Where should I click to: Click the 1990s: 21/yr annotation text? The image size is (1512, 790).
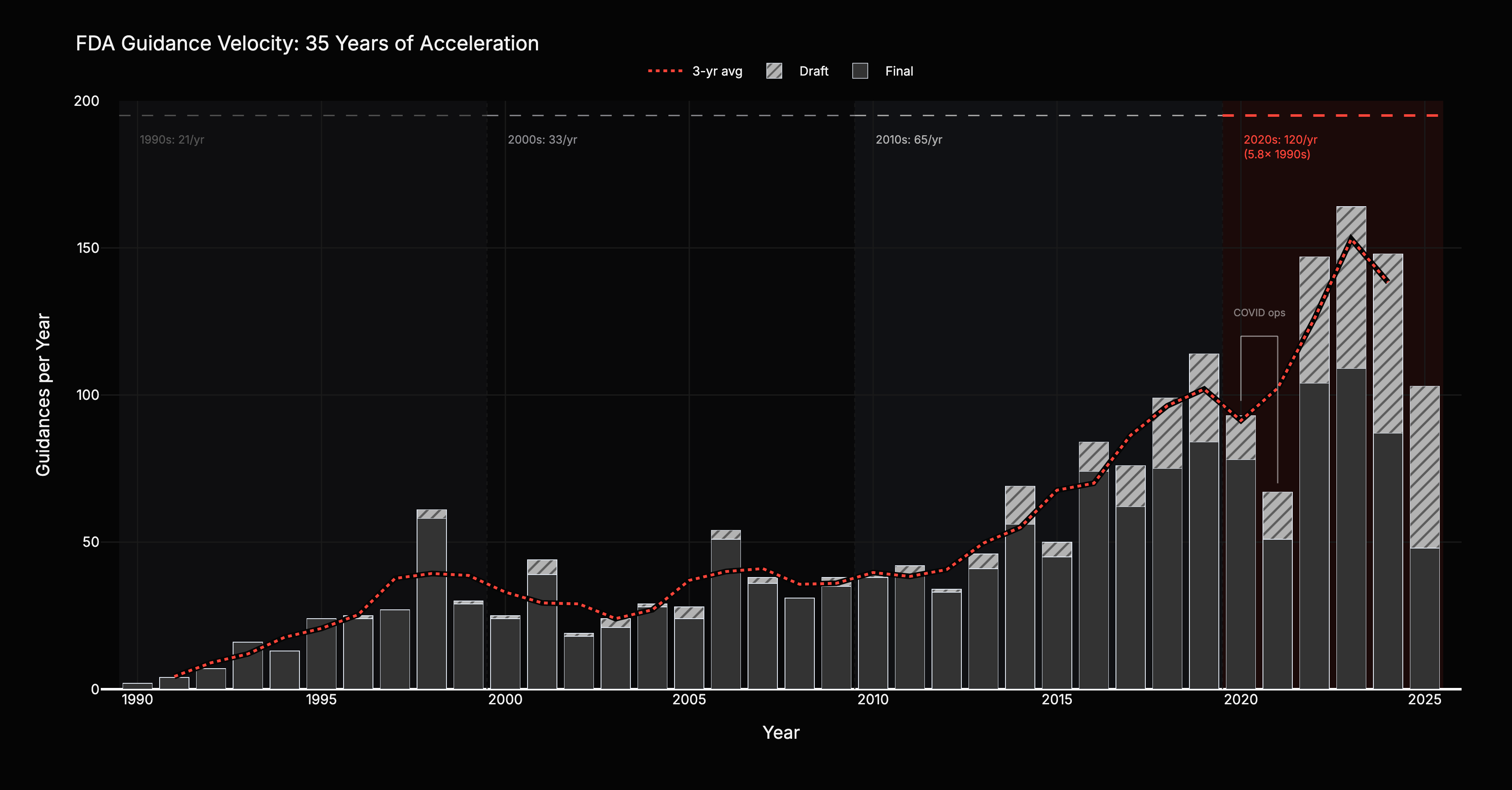pyautogui.click(x=171, y=140)
